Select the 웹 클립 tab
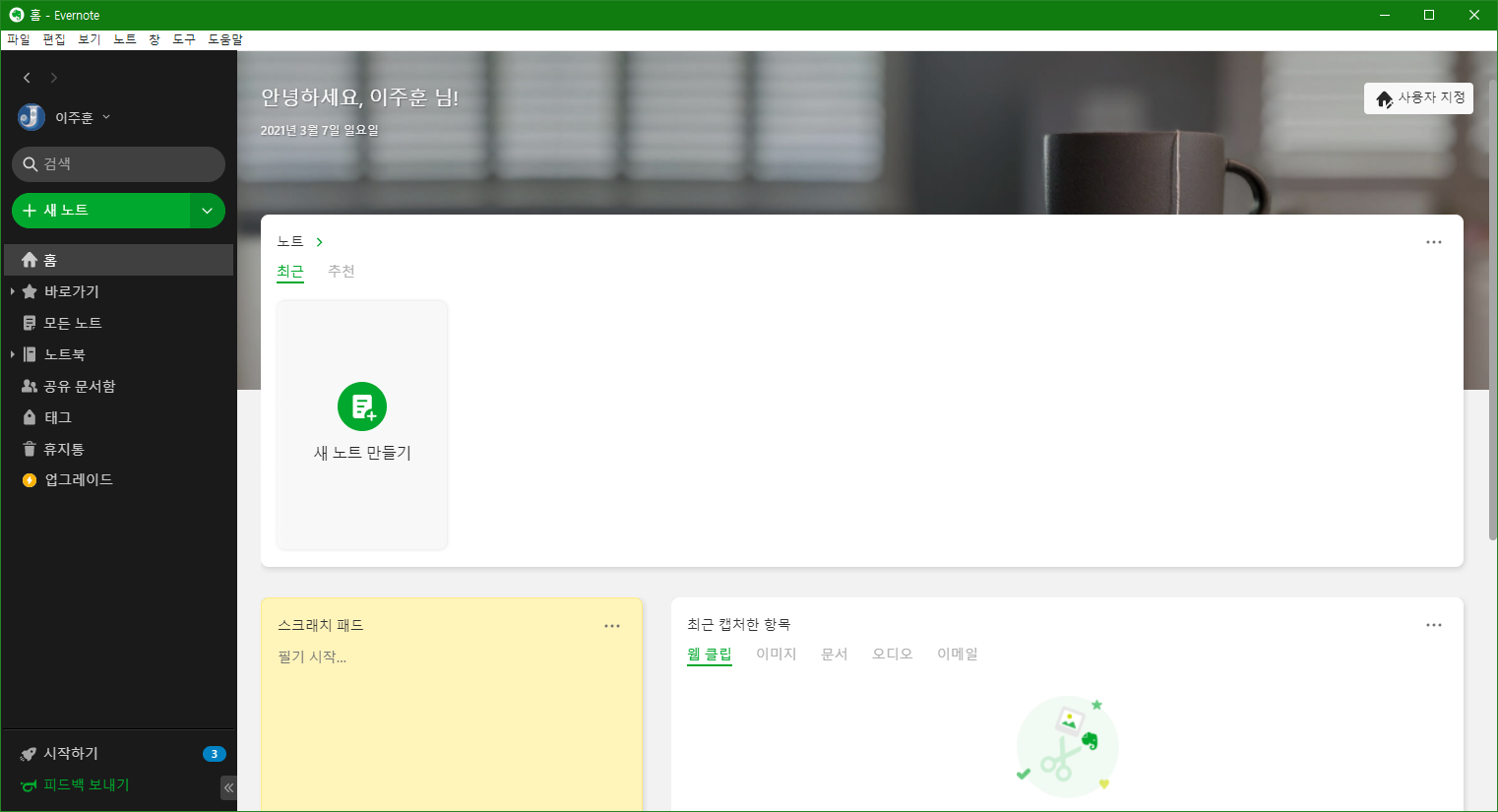This screenshot has width=1498, height=812. (710, 655)
